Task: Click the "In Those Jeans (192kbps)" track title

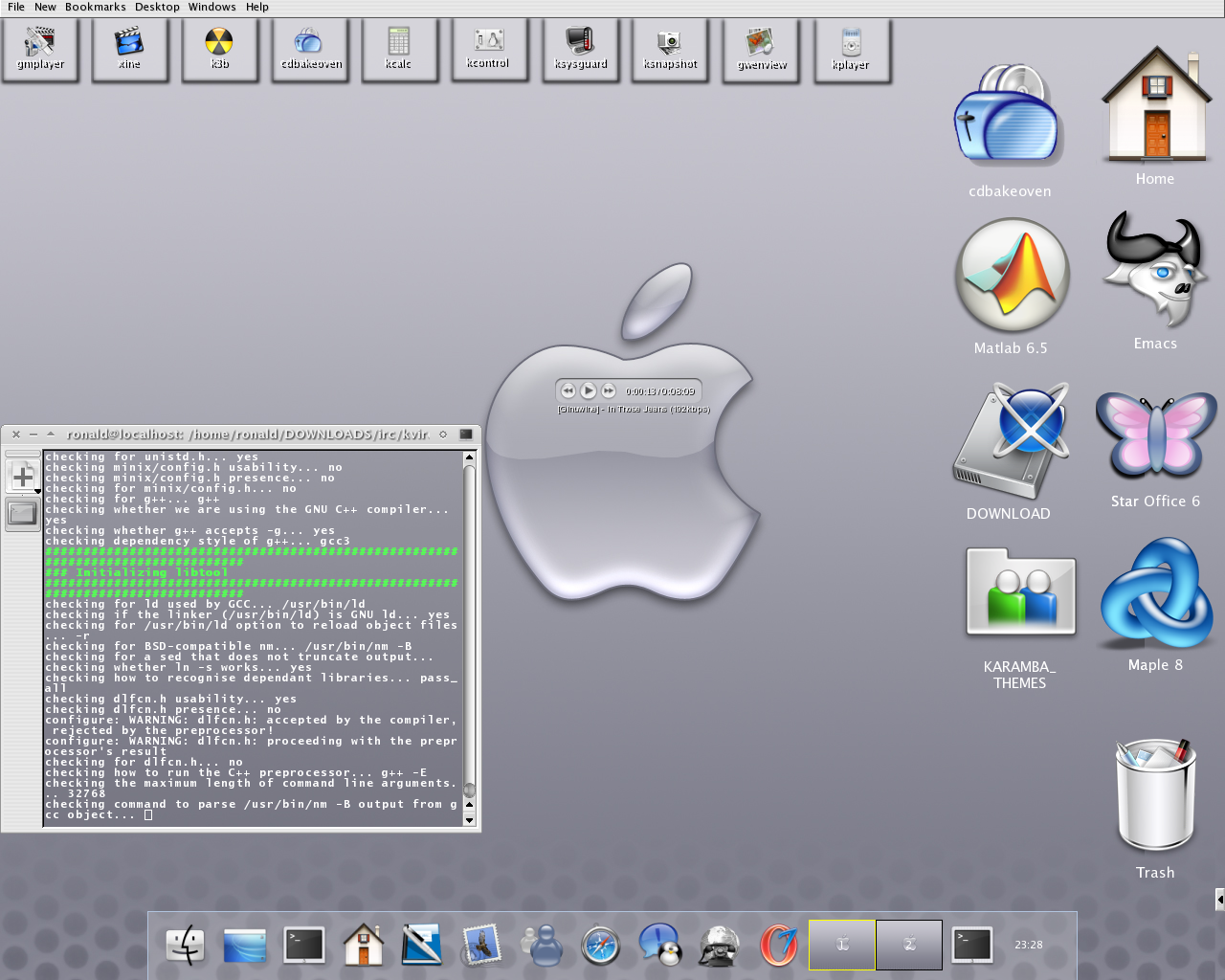Action: click(x=658, y=410)
